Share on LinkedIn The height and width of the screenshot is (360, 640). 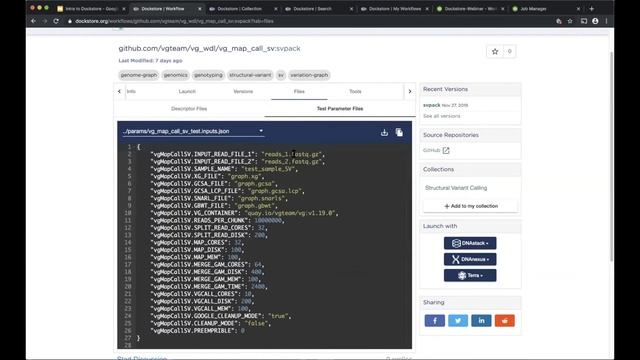481,321
